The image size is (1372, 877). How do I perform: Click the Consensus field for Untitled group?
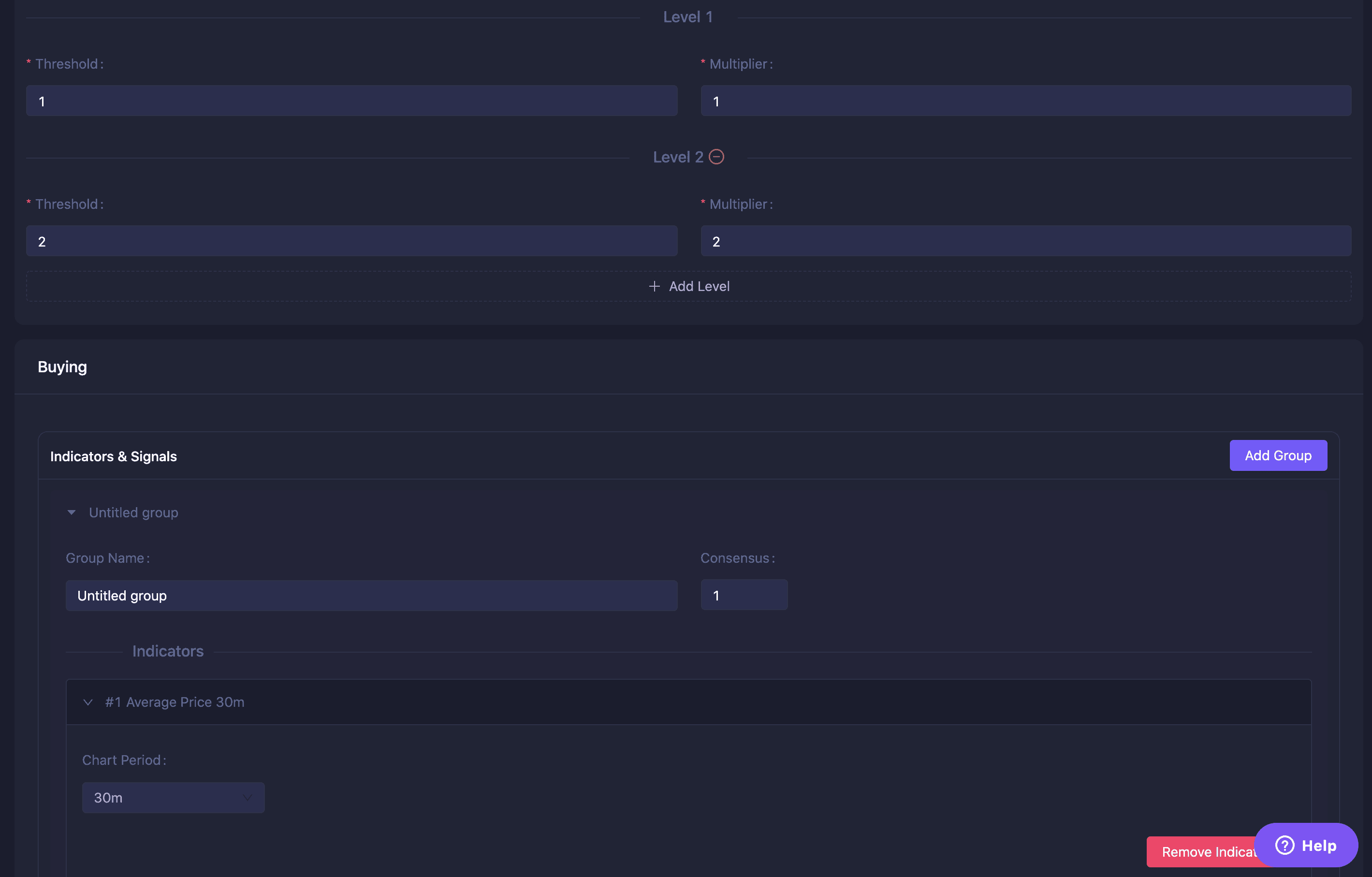point(744,594)
